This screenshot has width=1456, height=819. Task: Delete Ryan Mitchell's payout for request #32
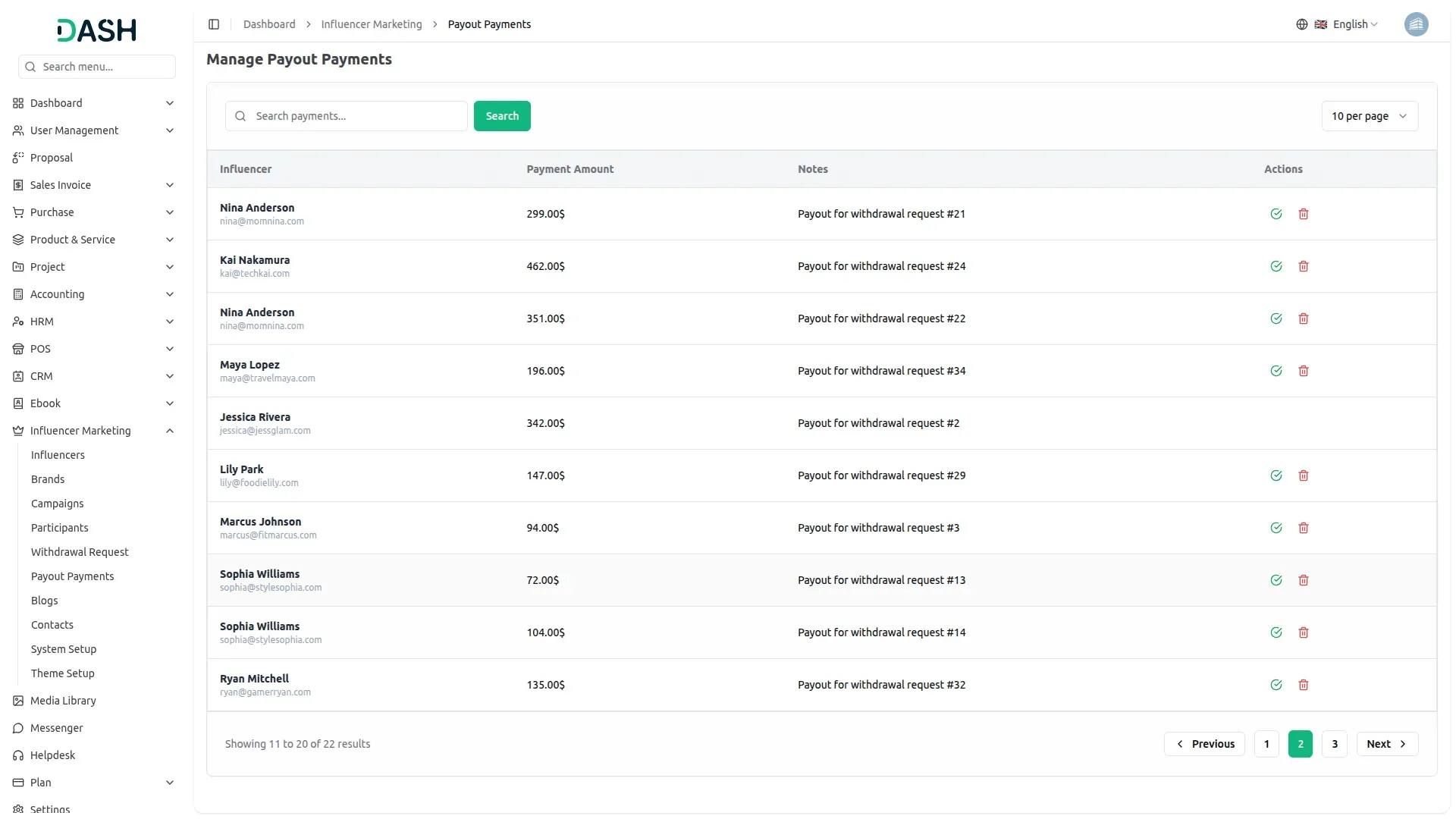(x=1304, y=685)
